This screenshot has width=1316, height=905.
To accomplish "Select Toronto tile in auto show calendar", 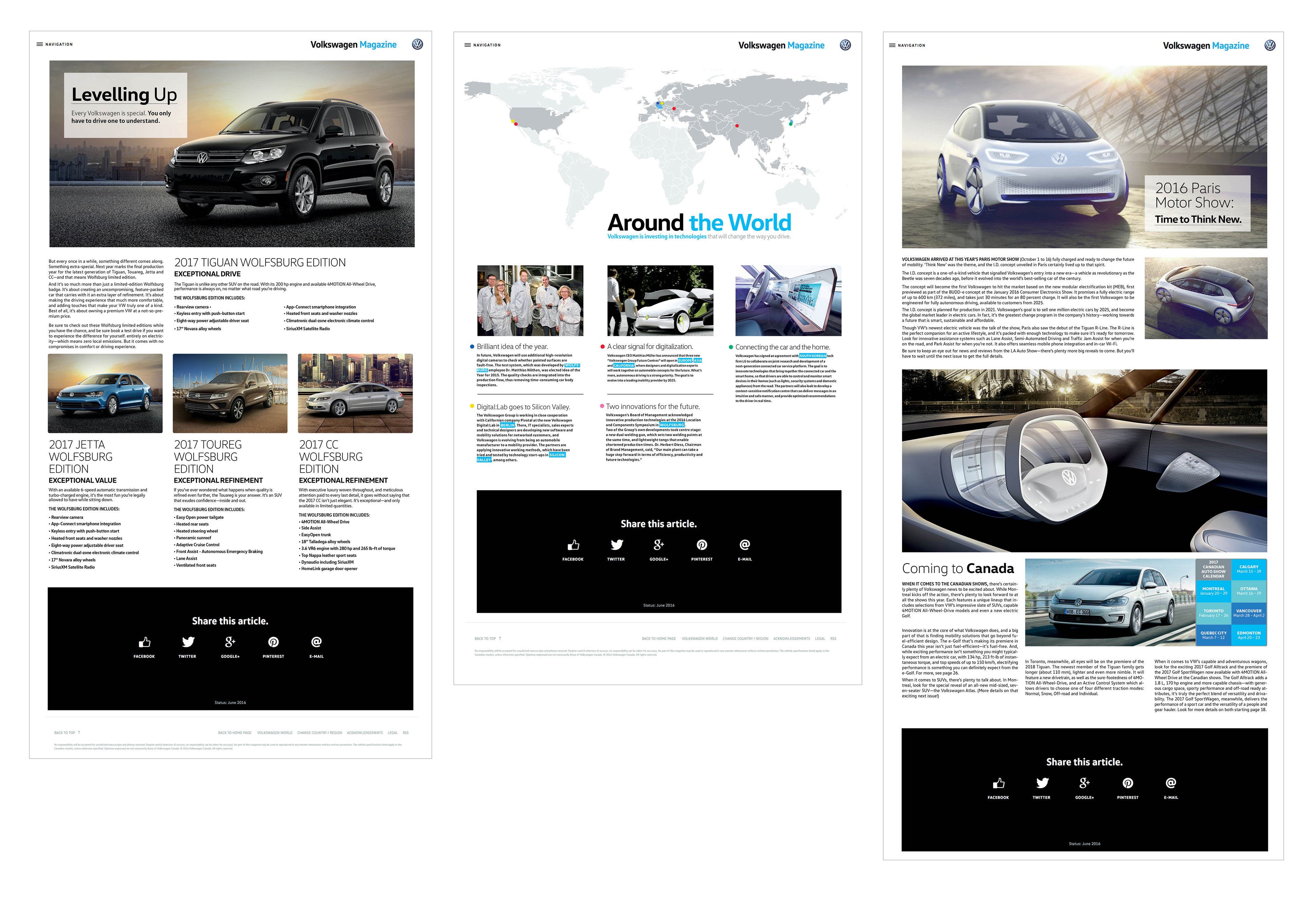I will point(1213,614).
